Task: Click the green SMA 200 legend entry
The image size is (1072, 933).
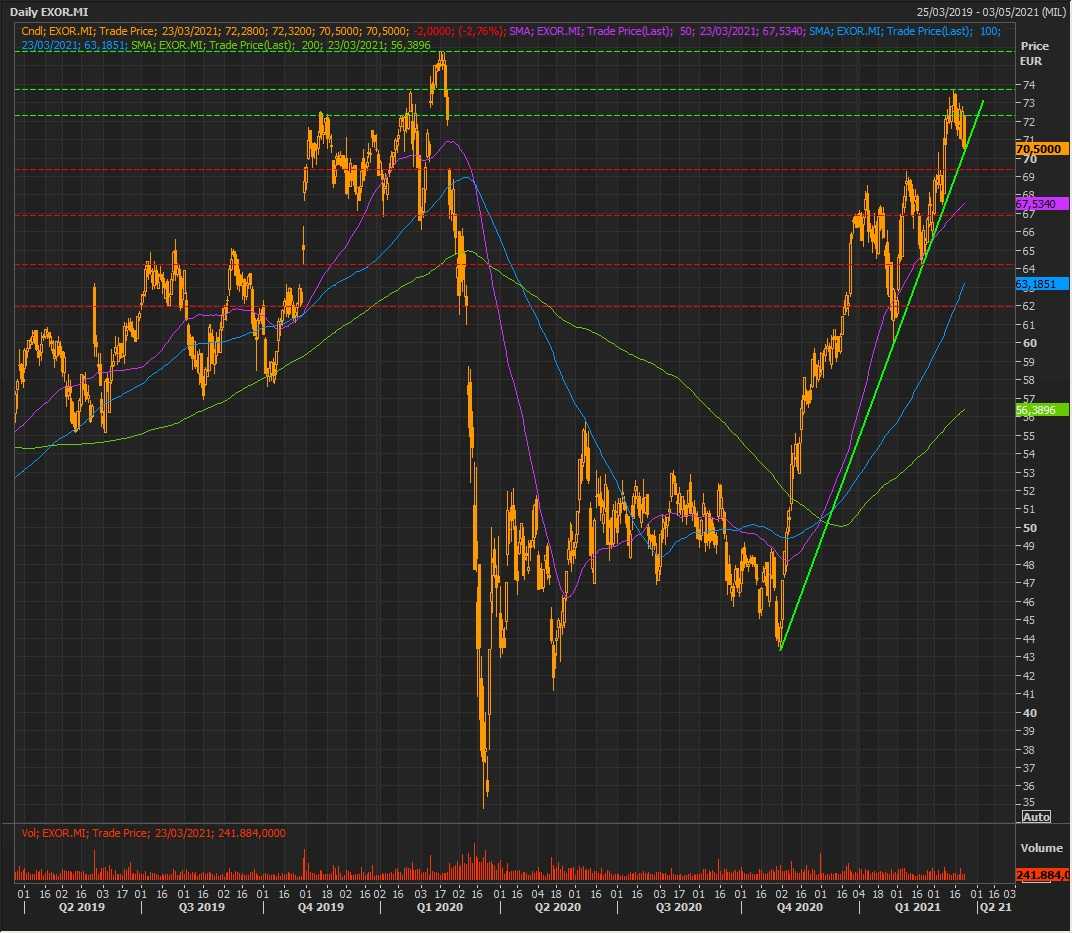Action: tap(280, 45)
